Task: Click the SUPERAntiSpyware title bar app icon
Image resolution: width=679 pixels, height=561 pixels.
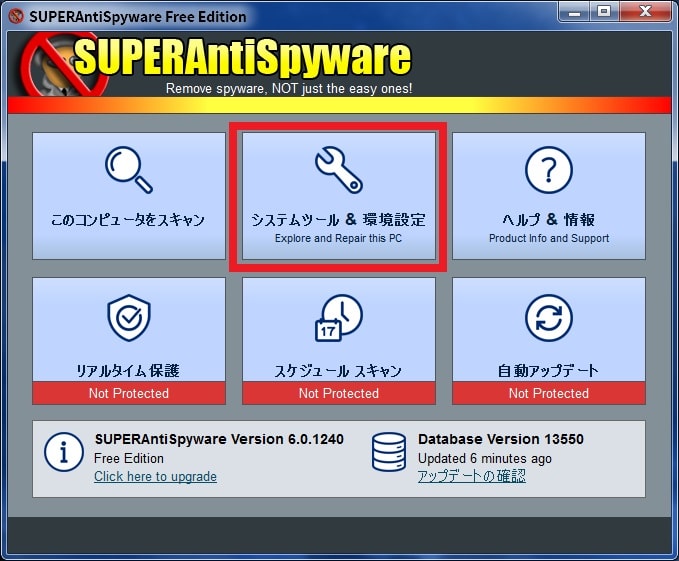Action: coord(16,16)
